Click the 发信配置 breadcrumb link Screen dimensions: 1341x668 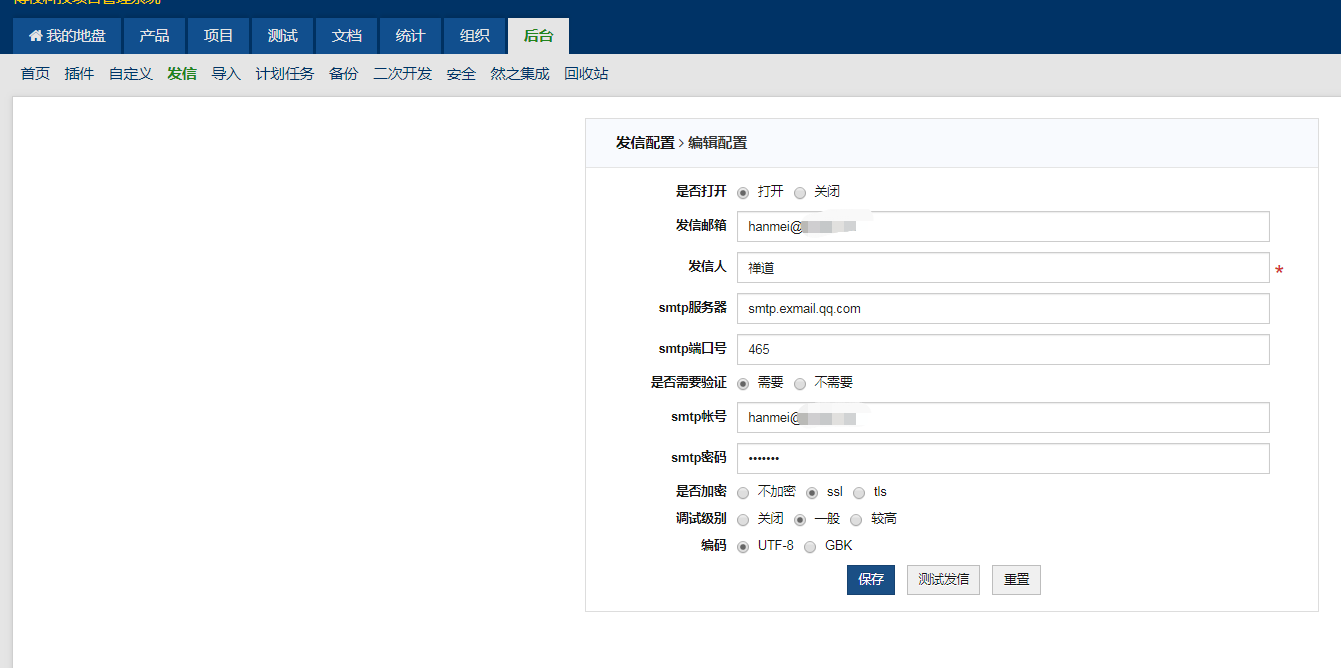pyautogui.click(x=645, y=143)
